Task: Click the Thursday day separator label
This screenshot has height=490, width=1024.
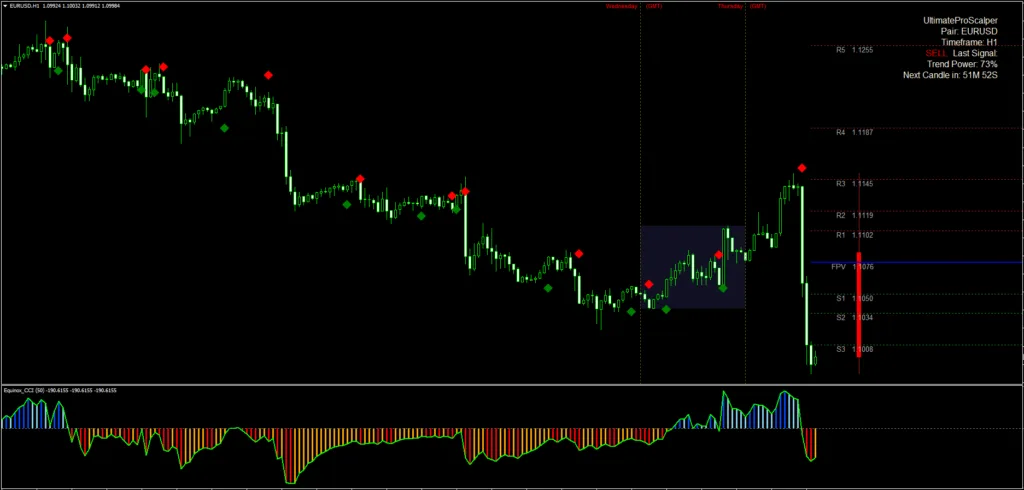Action: tap(730, 6)
